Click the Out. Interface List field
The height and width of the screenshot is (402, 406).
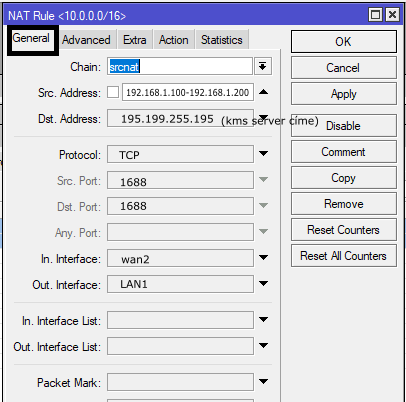pos(180,346)
